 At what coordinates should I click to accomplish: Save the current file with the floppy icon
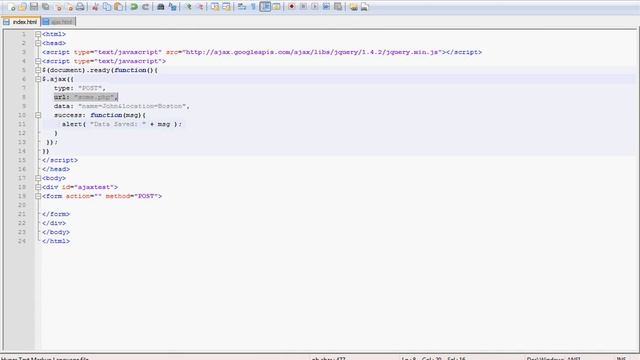(34, 7)
